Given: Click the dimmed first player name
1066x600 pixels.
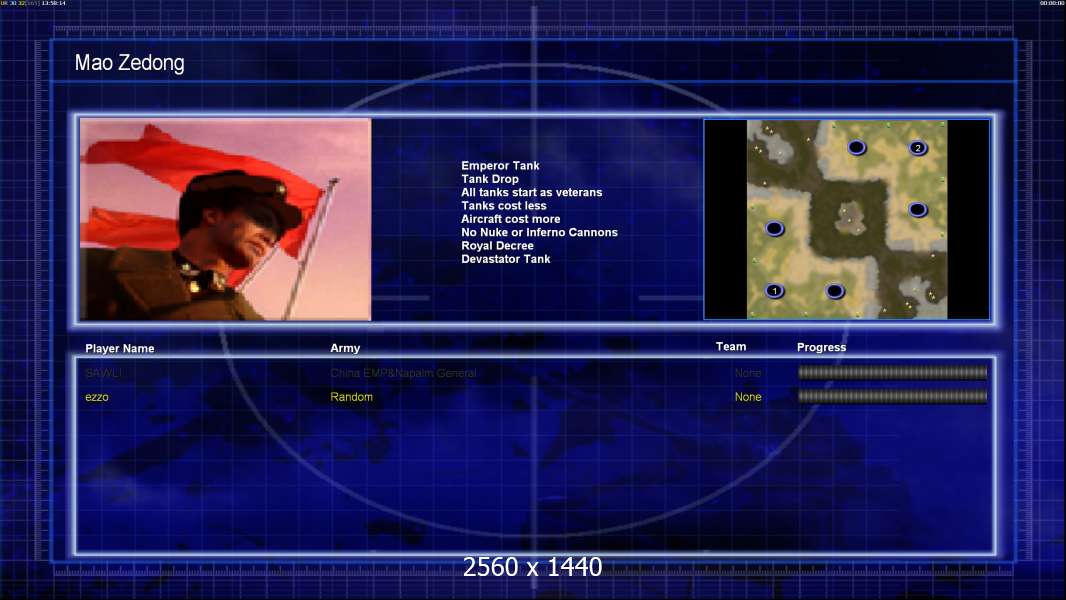Looking at the screenshot, I should point(103,373).
